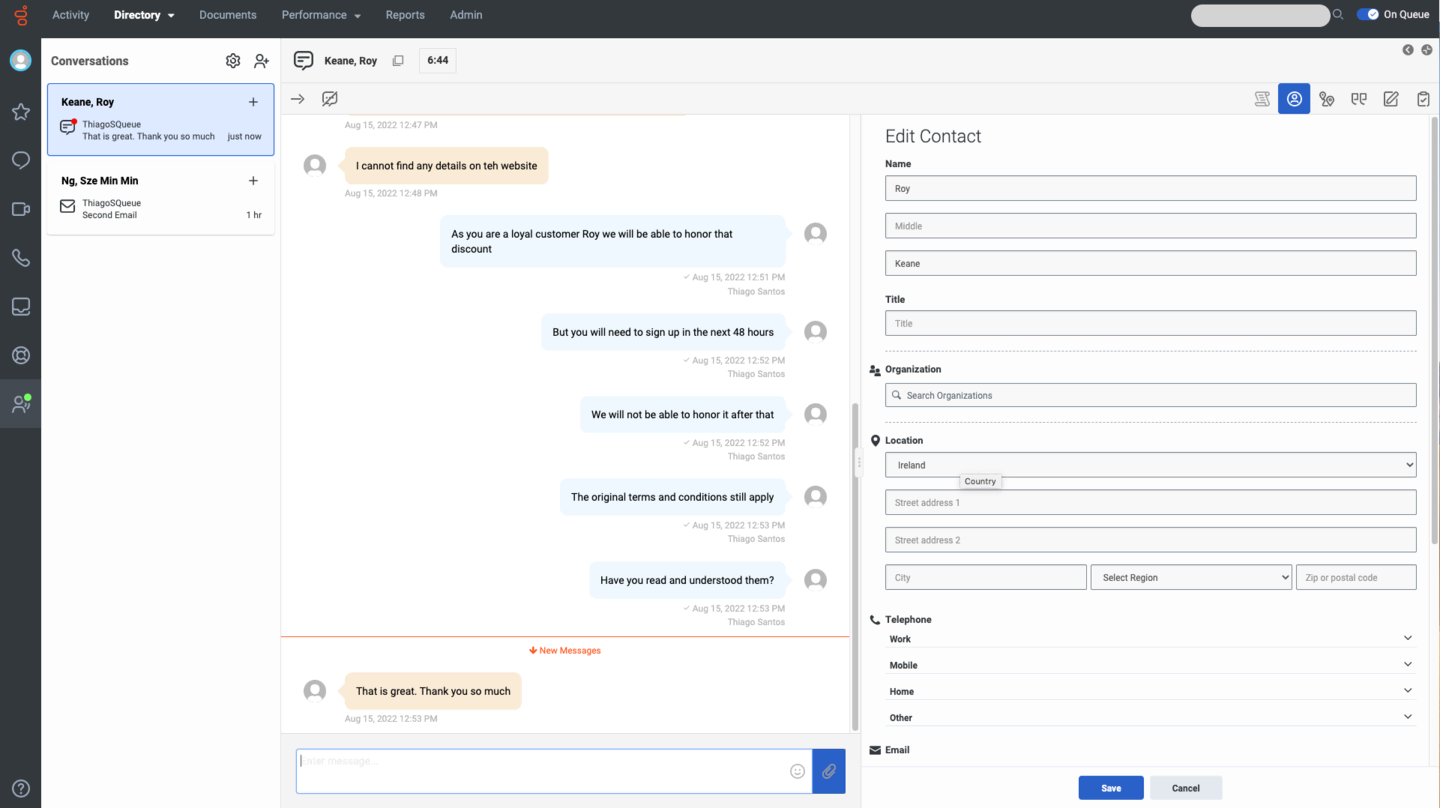Open the Admin menu
The width and height of the screenshot is (1440, 808).
coord(466,15)
